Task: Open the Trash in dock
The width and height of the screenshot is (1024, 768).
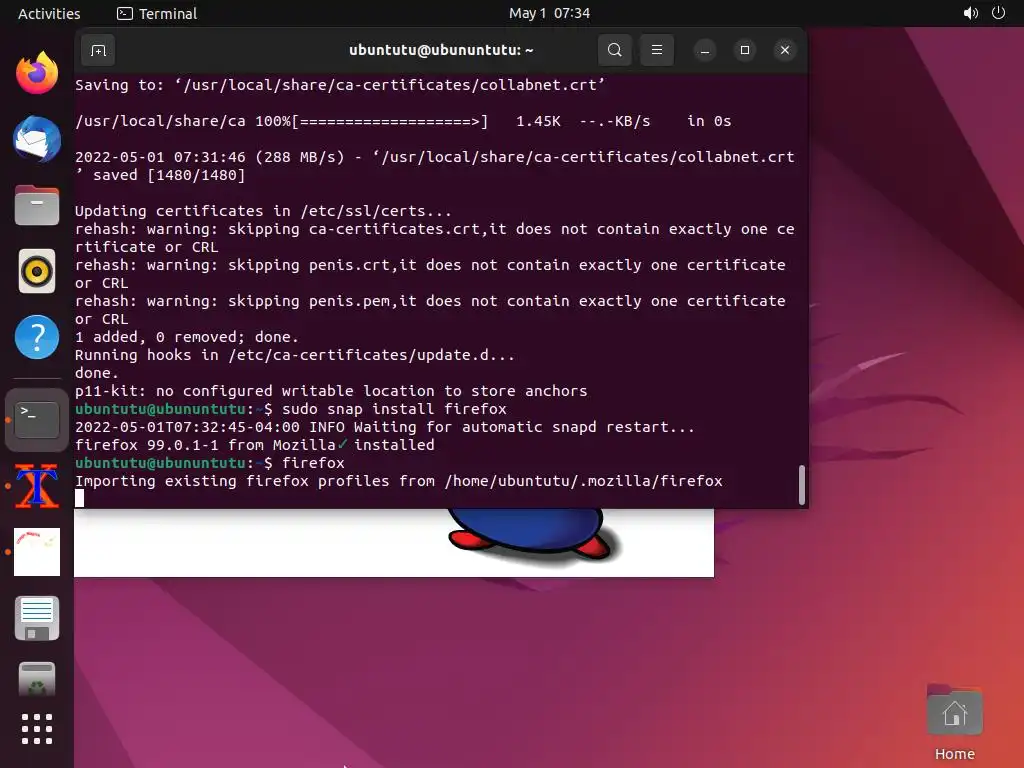Action: [37, 679]
